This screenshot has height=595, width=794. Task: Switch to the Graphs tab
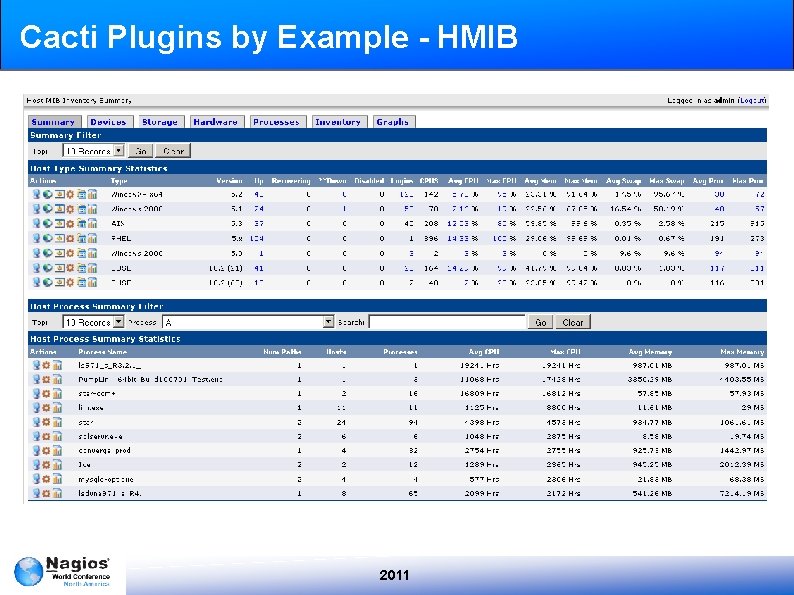(393, 122)
